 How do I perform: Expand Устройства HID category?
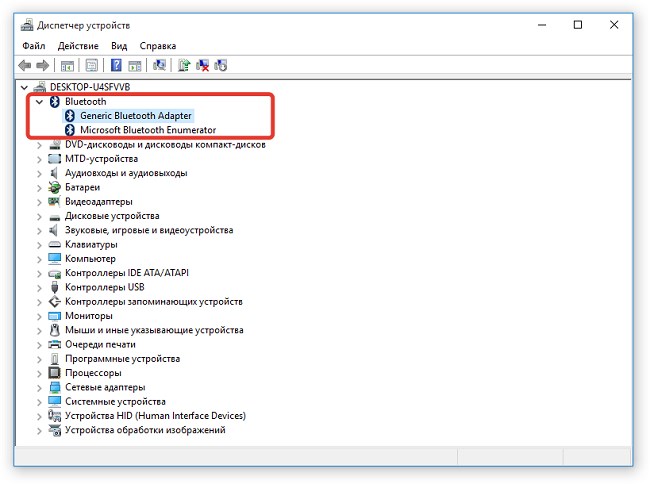(x=39, y=416)
